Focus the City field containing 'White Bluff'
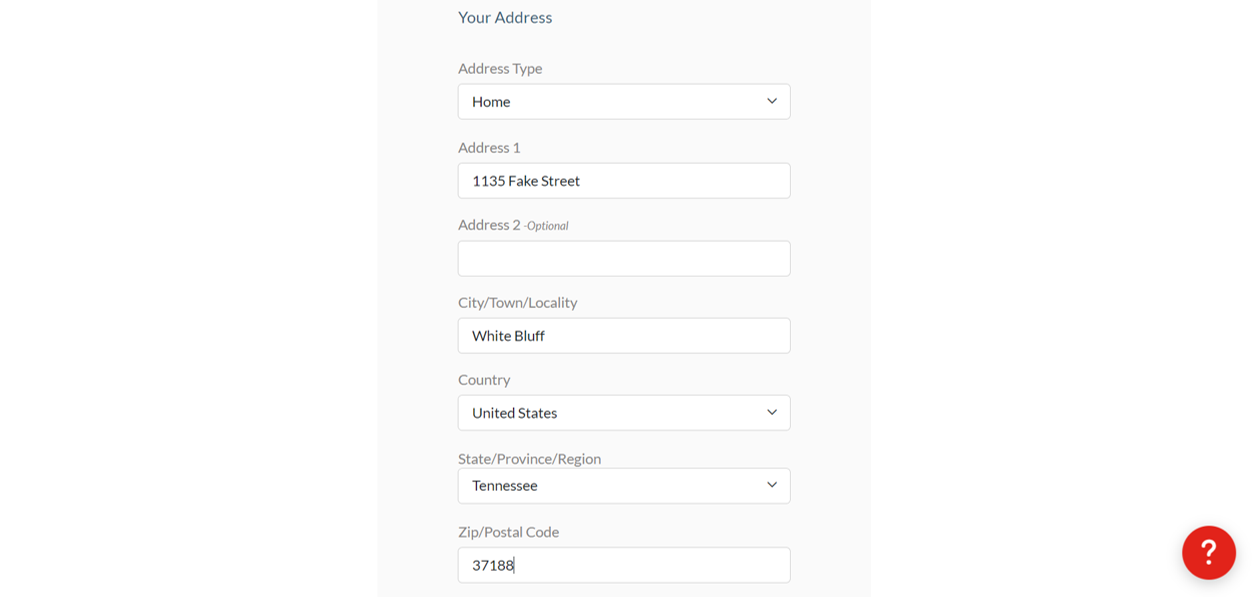The width and height of the screenshot is (1253, 597). tap(624, 336)
